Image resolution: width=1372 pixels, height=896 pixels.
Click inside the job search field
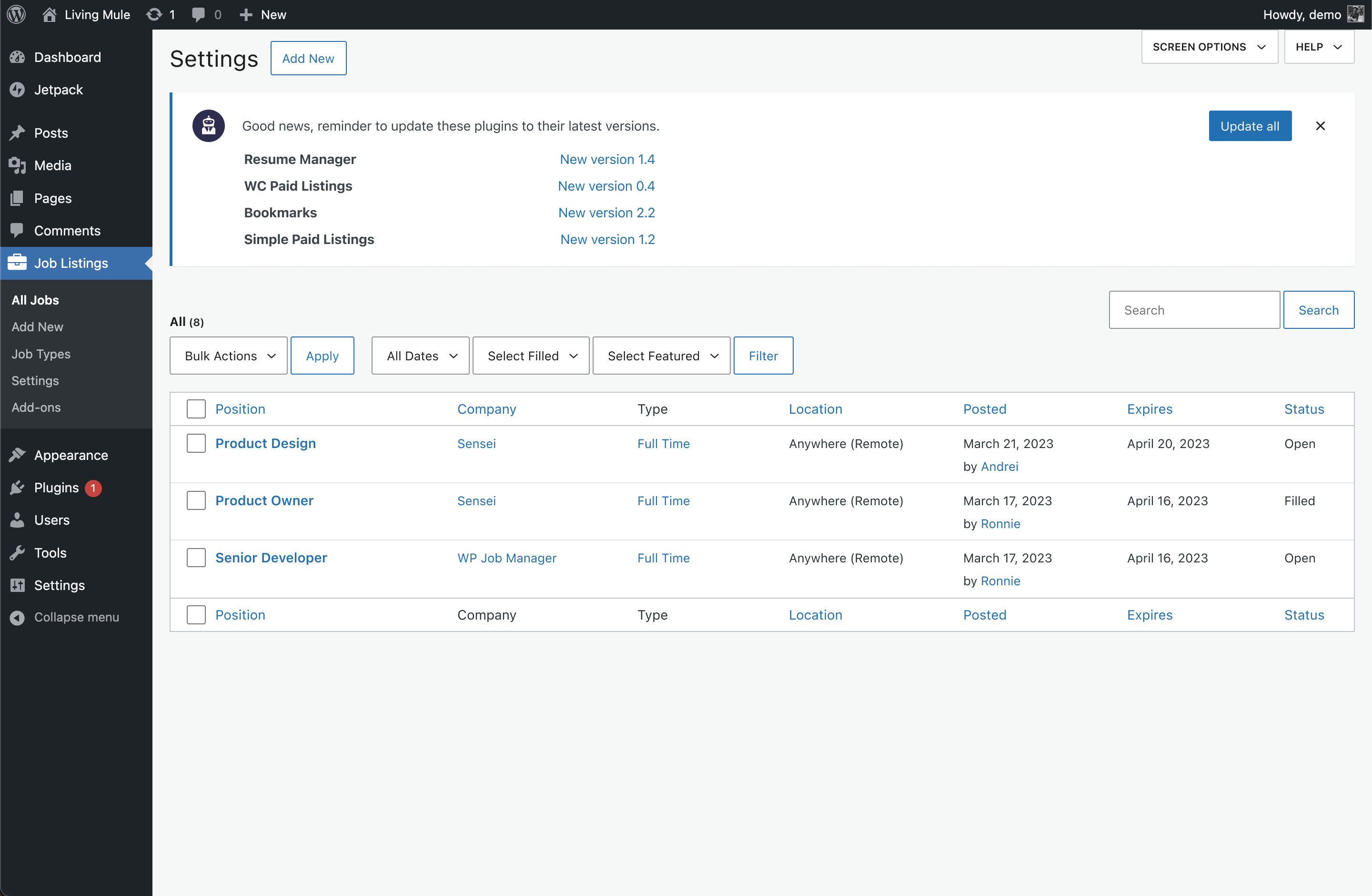(1194, 310)
